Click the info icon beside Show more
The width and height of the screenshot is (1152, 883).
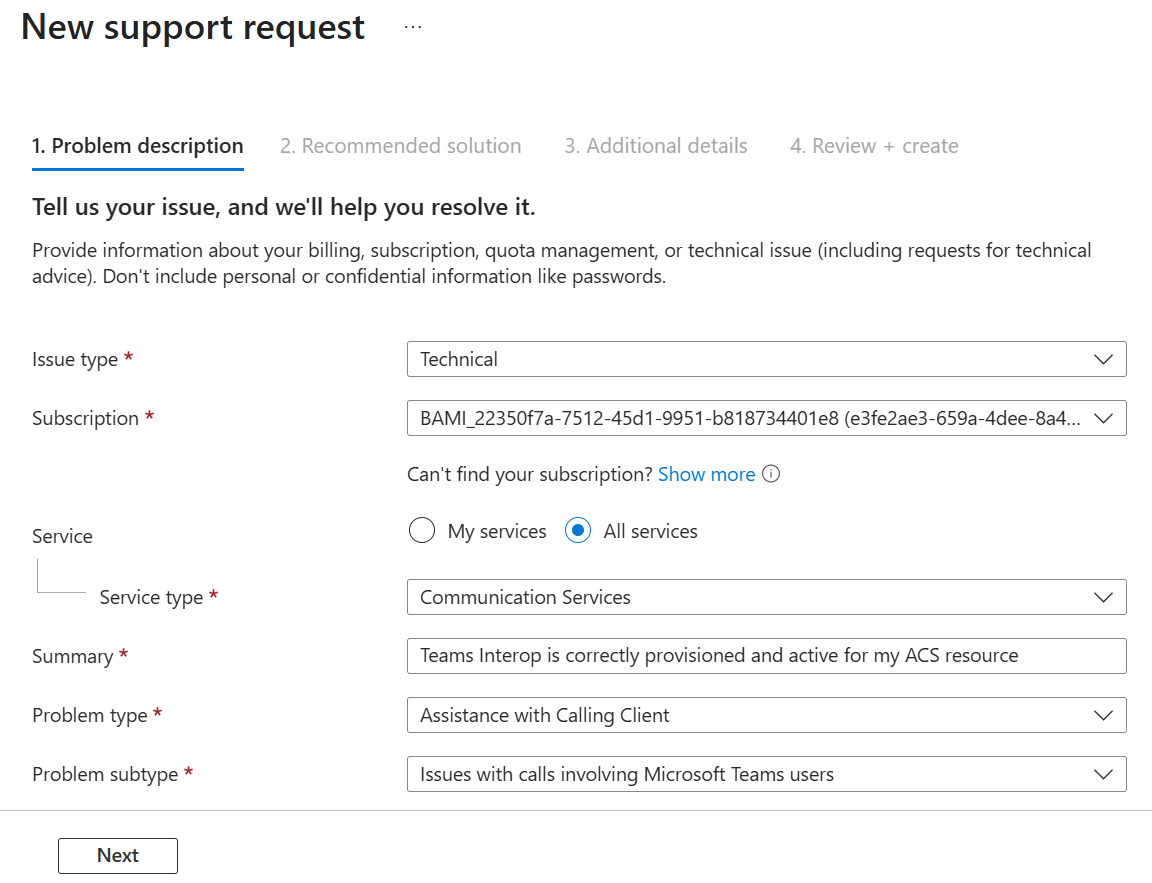(771, 473)
